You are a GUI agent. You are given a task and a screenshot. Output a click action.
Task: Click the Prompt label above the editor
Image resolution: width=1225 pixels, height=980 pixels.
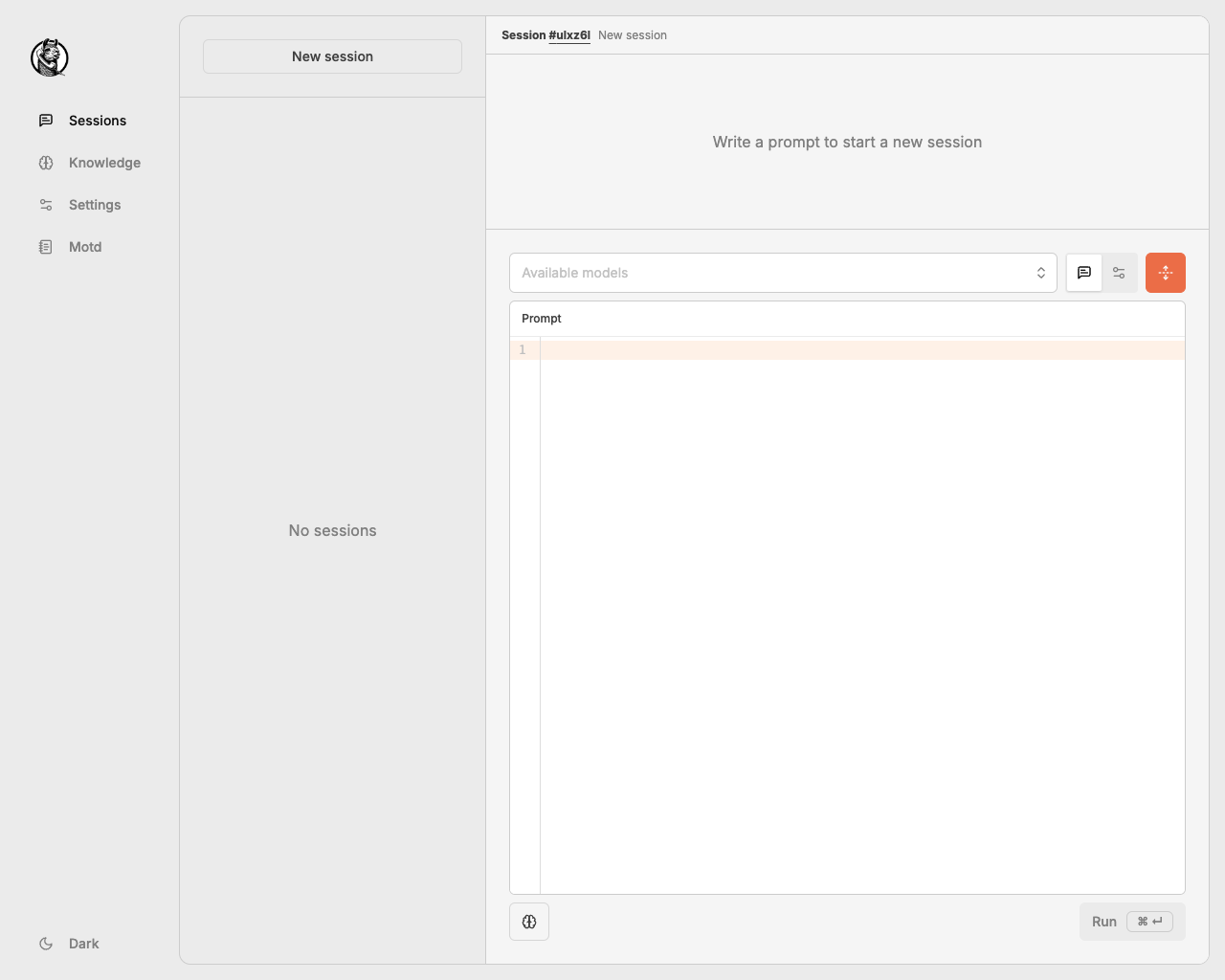pyautogui.click(x=542, y=319)
